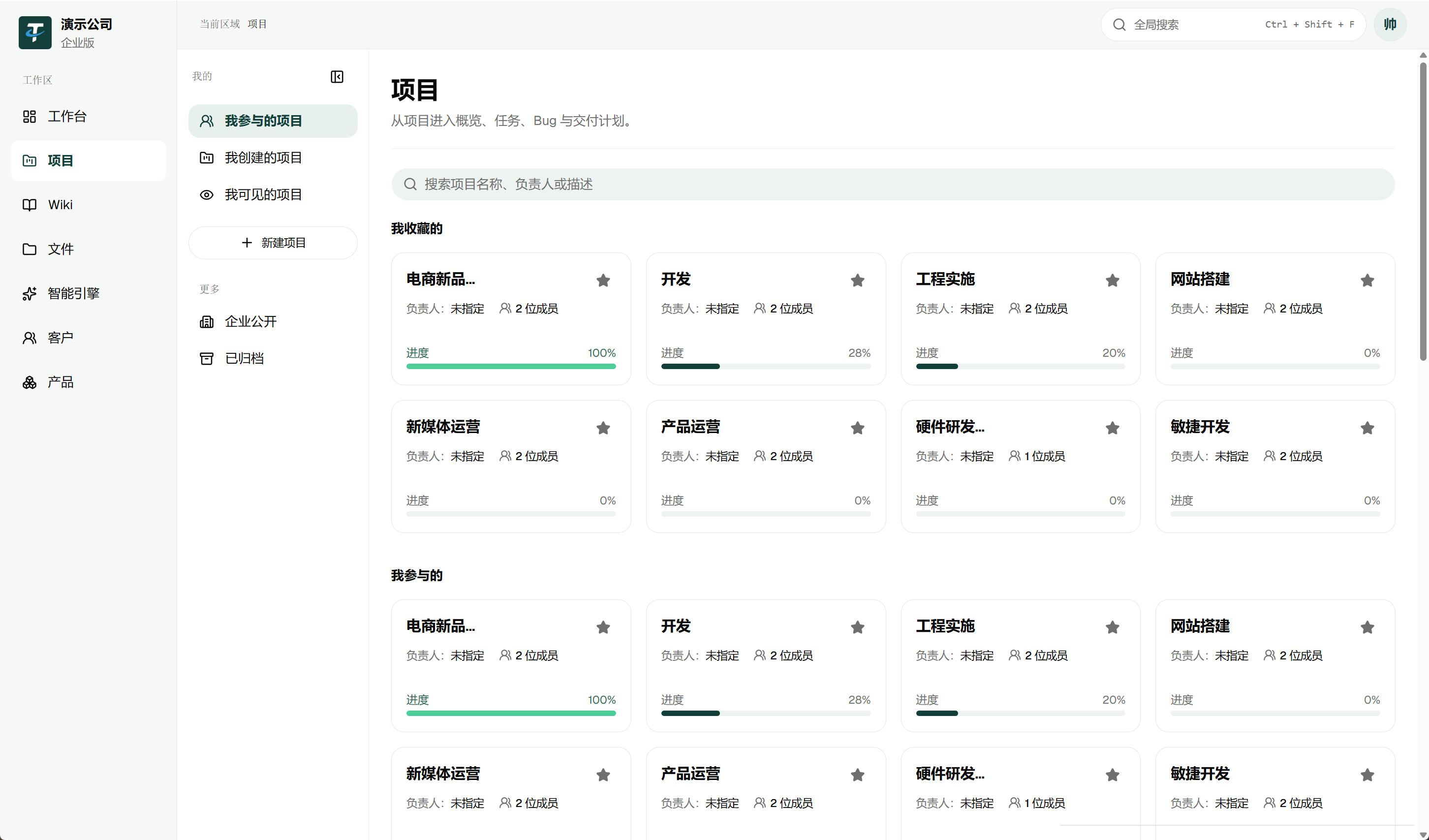Screen dimensions: 1429x840
Task: Unstar 新媒体运营 in 我收藏的 section
Action: click(603, 428)
